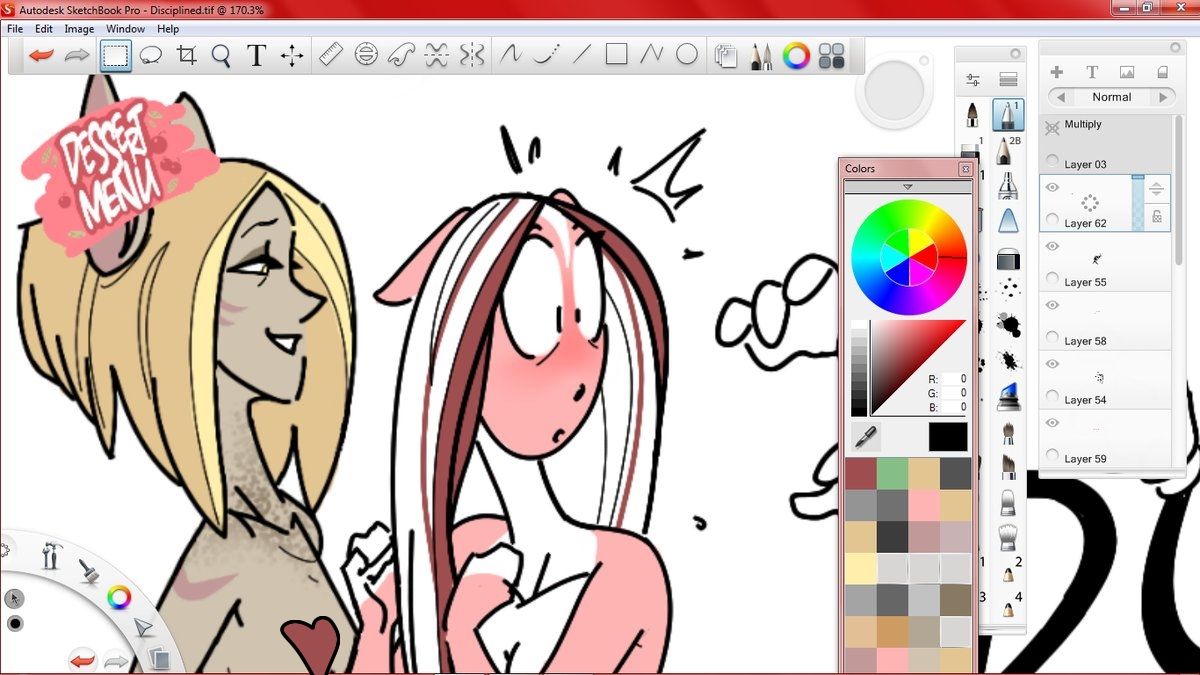Click Layer 03 radial marker circle
1200x675 pixels.
click(1052, 161)
